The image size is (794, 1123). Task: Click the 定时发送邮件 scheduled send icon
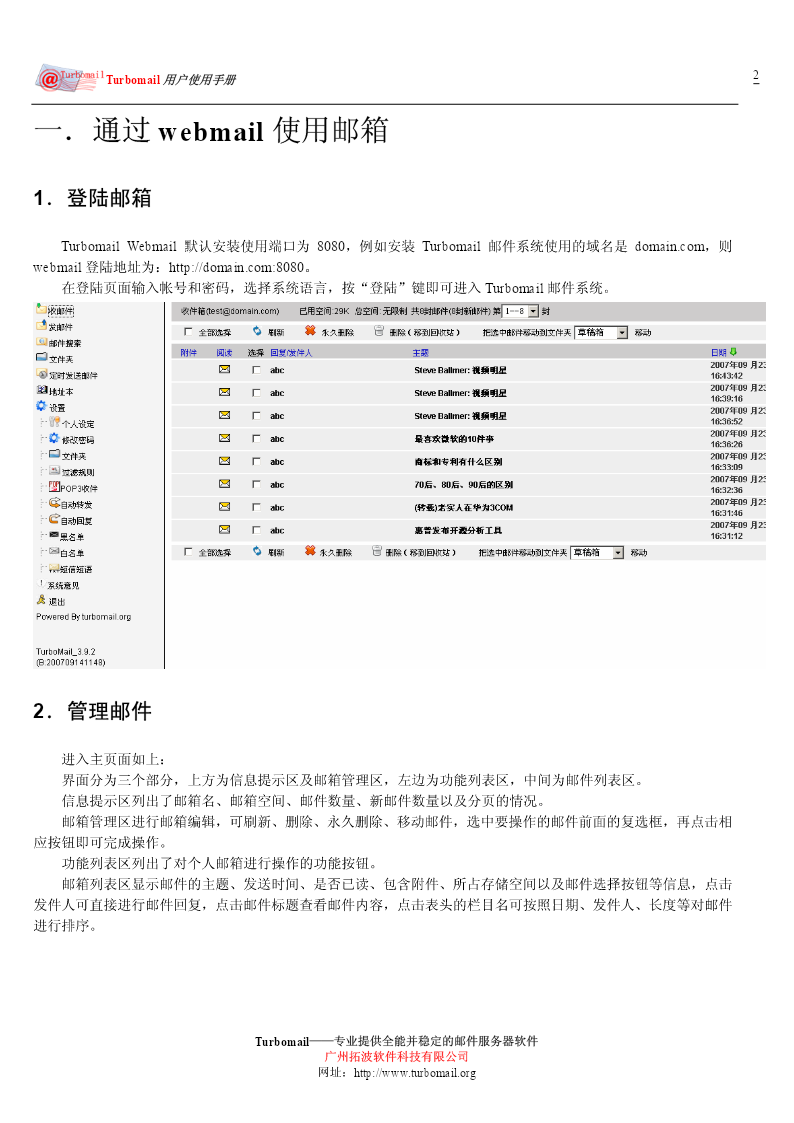[x=42, y=374]
